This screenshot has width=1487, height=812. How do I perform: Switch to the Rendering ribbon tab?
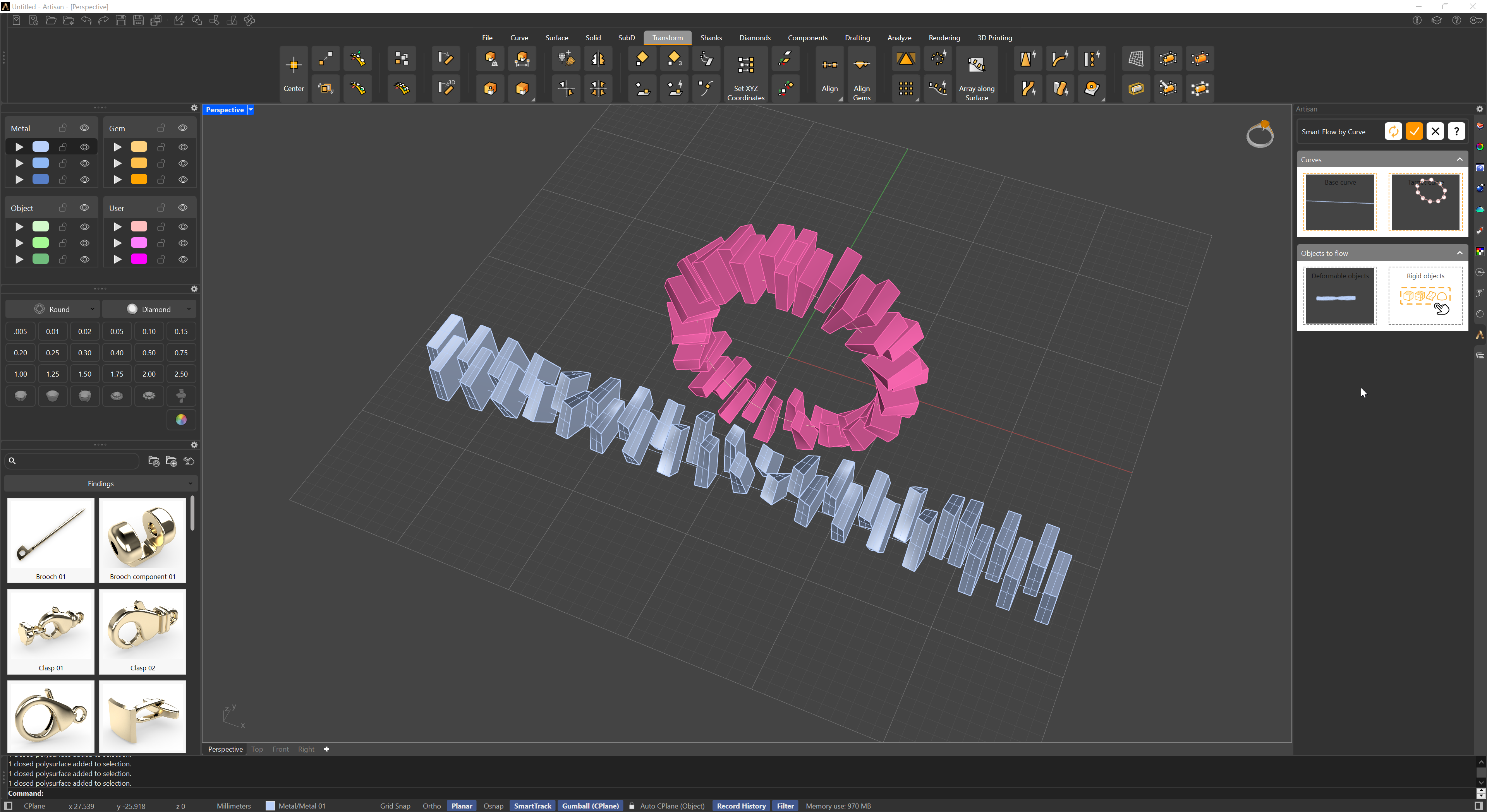944,38
